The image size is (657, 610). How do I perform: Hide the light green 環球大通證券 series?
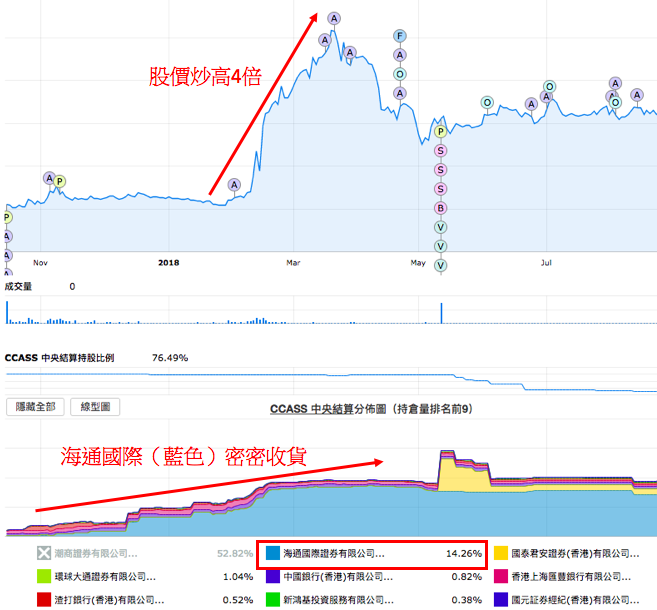pos(44,577)
